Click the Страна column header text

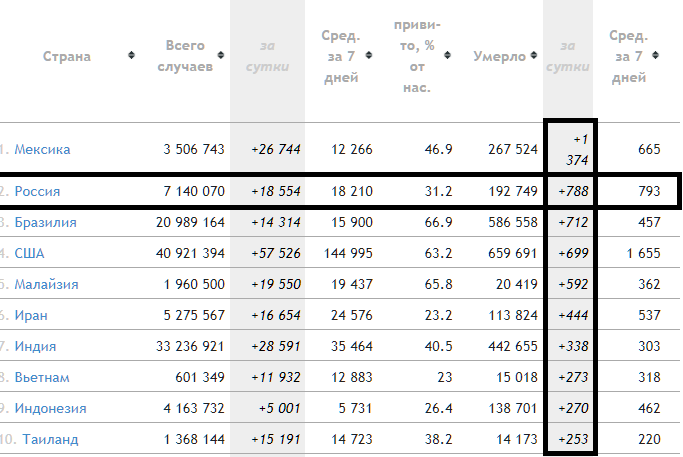(66, 56)
